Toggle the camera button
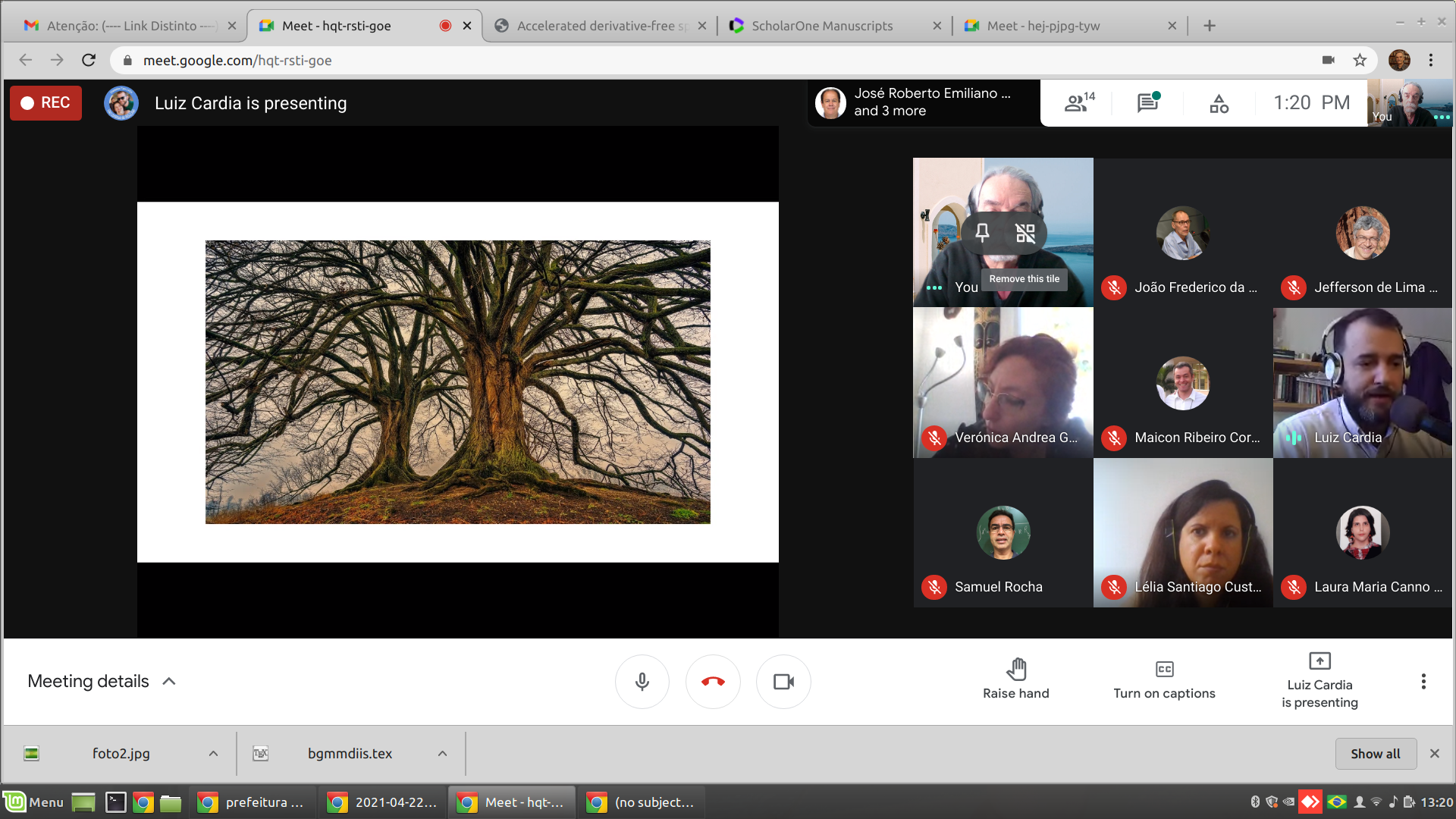The image size is (1456, 819). point(783,681)
